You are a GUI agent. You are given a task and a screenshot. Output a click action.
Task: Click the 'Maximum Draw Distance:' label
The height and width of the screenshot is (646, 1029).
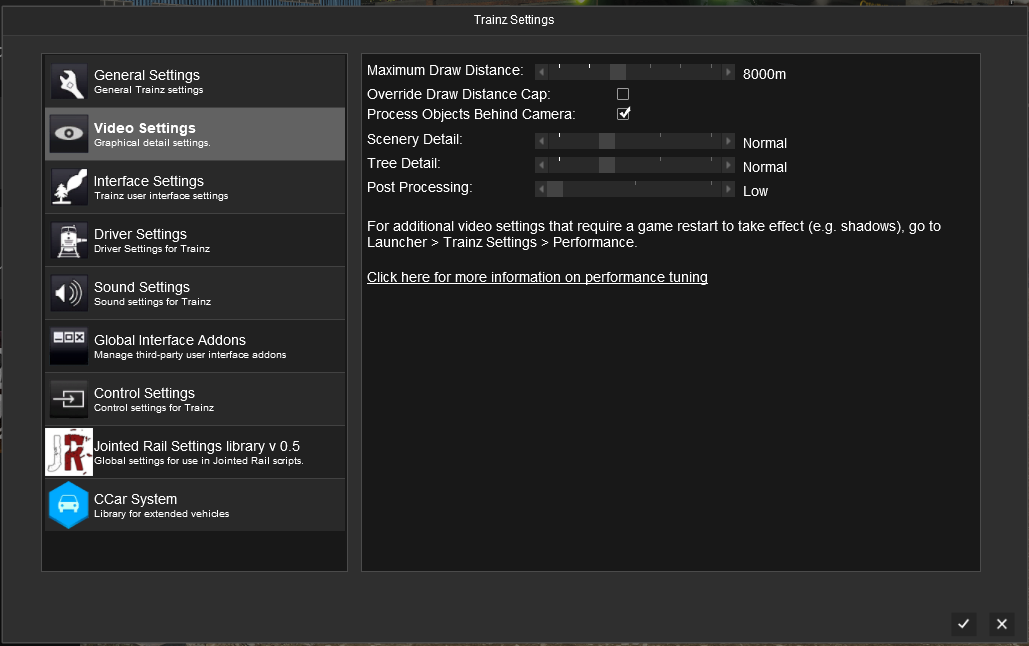(x=445, y=70)
